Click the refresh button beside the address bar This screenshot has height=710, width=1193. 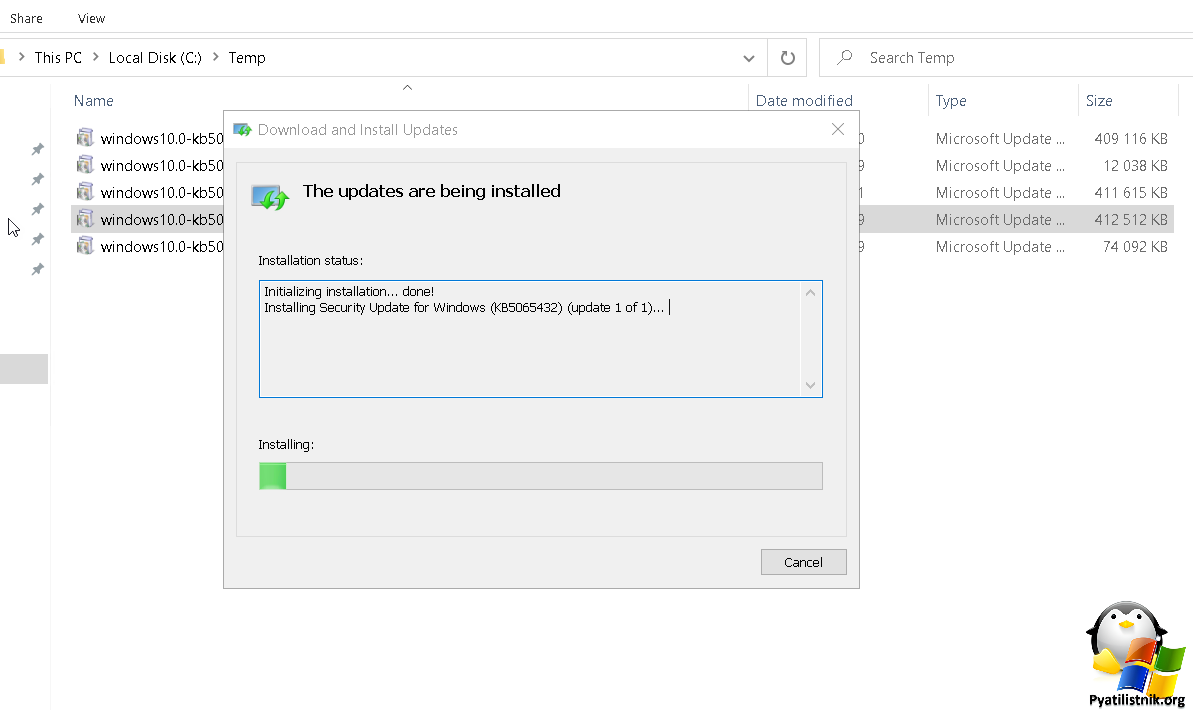[x=787, y=58]
